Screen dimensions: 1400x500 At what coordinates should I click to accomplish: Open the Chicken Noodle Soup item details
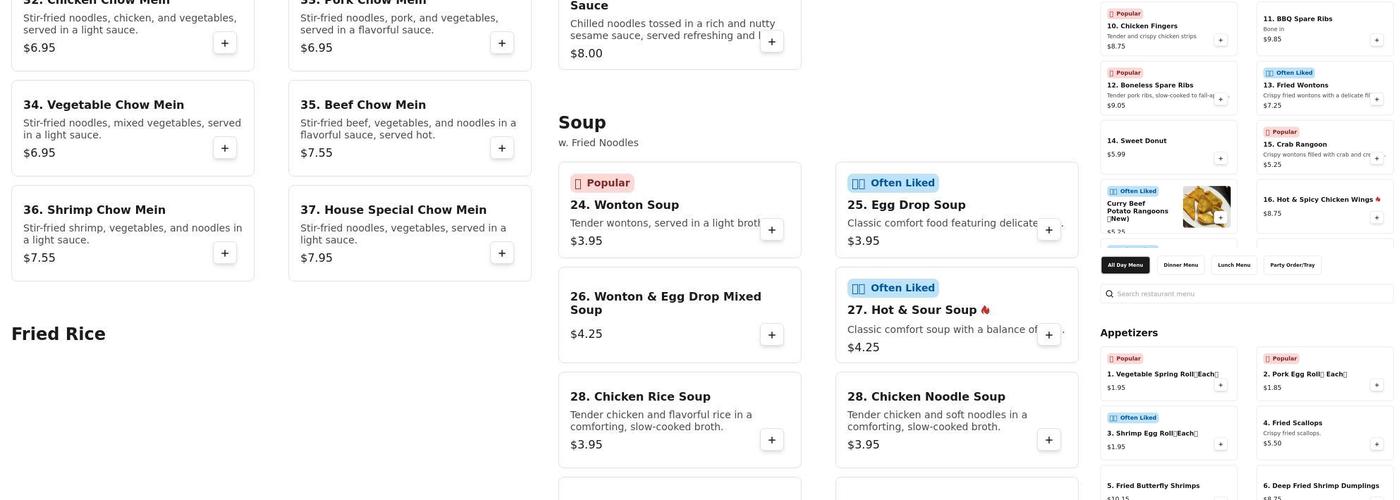[x=925, y=397]
